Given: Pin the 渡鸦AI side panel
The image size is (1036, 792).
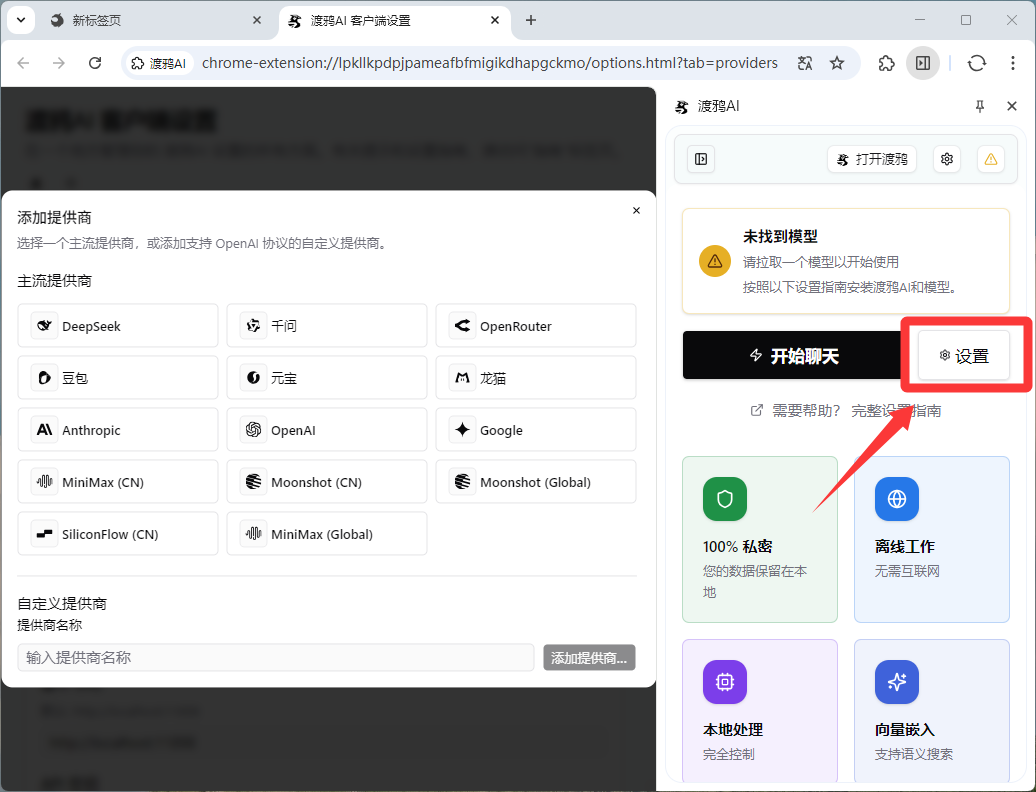Looking at the screenshot, I should tap(980, 106).
